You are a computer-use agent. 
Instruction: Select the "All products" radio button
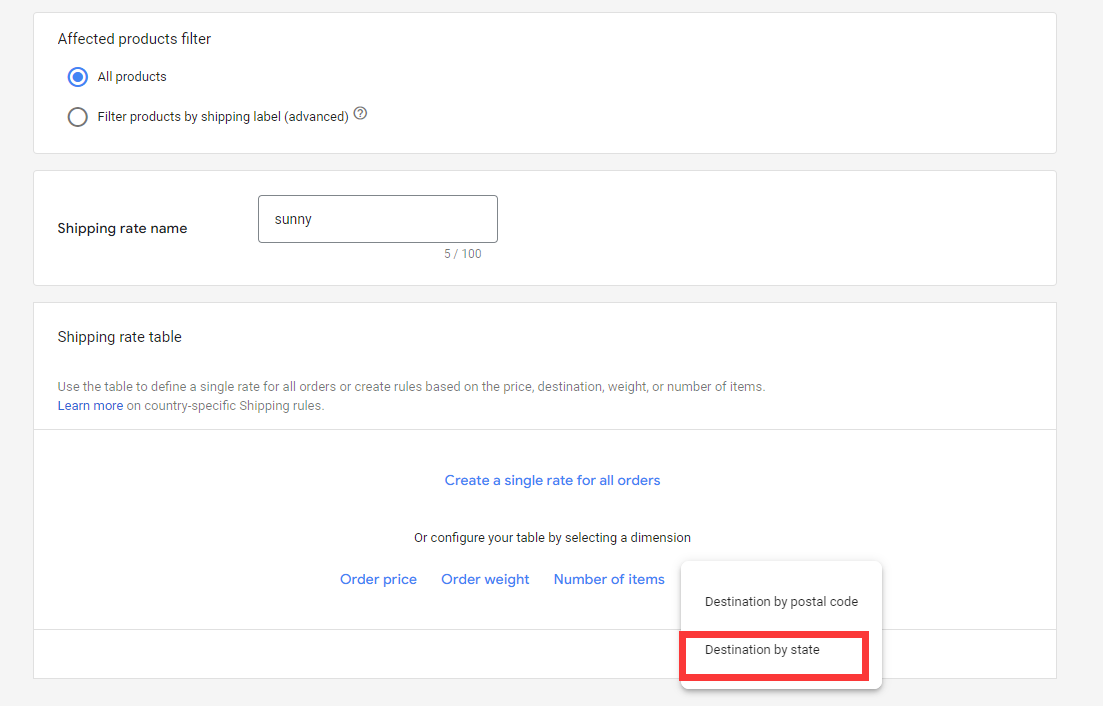point(77,77)
